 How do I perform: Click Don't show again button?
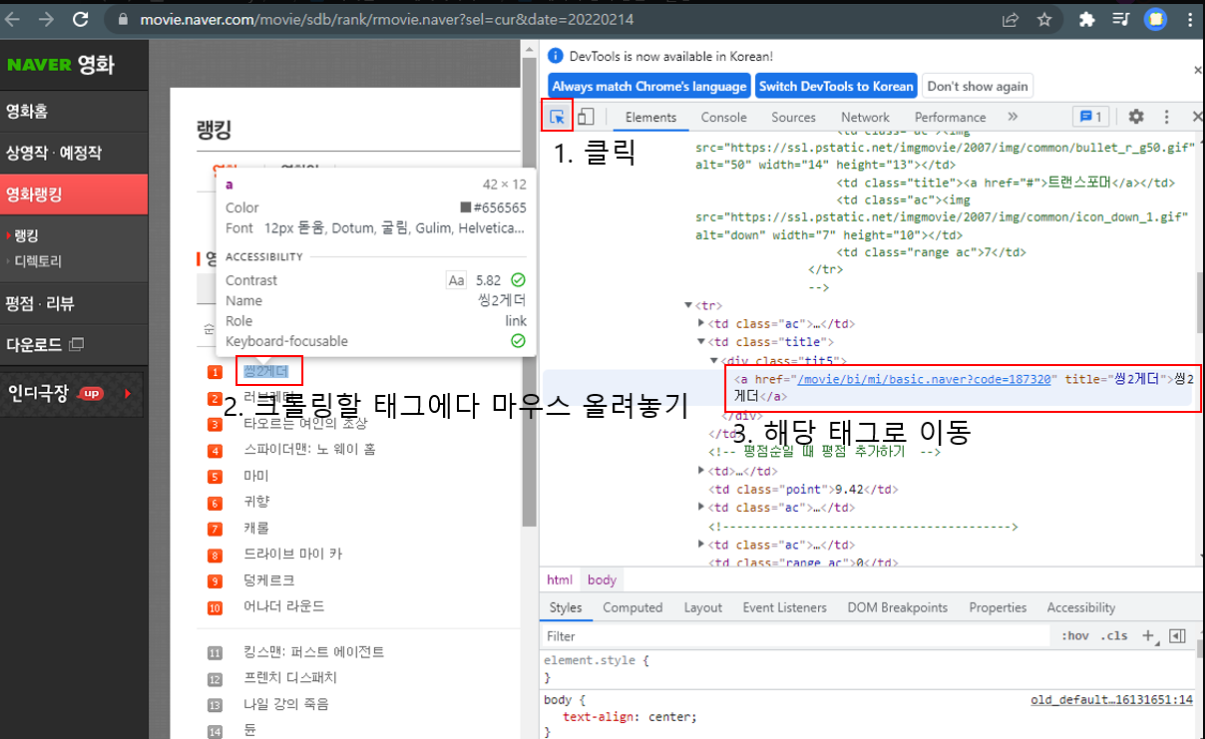pos(977,86)
